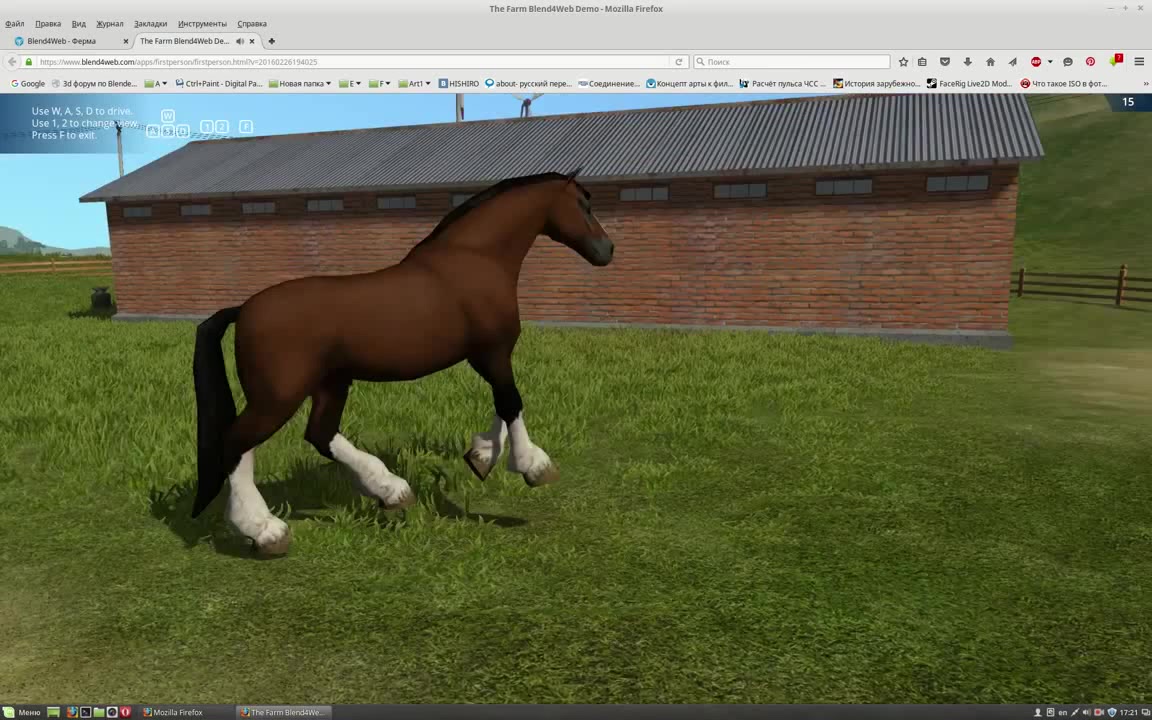
Task: Click the Pinterest toolbar icon
Action: click(x=1090, y=62)
